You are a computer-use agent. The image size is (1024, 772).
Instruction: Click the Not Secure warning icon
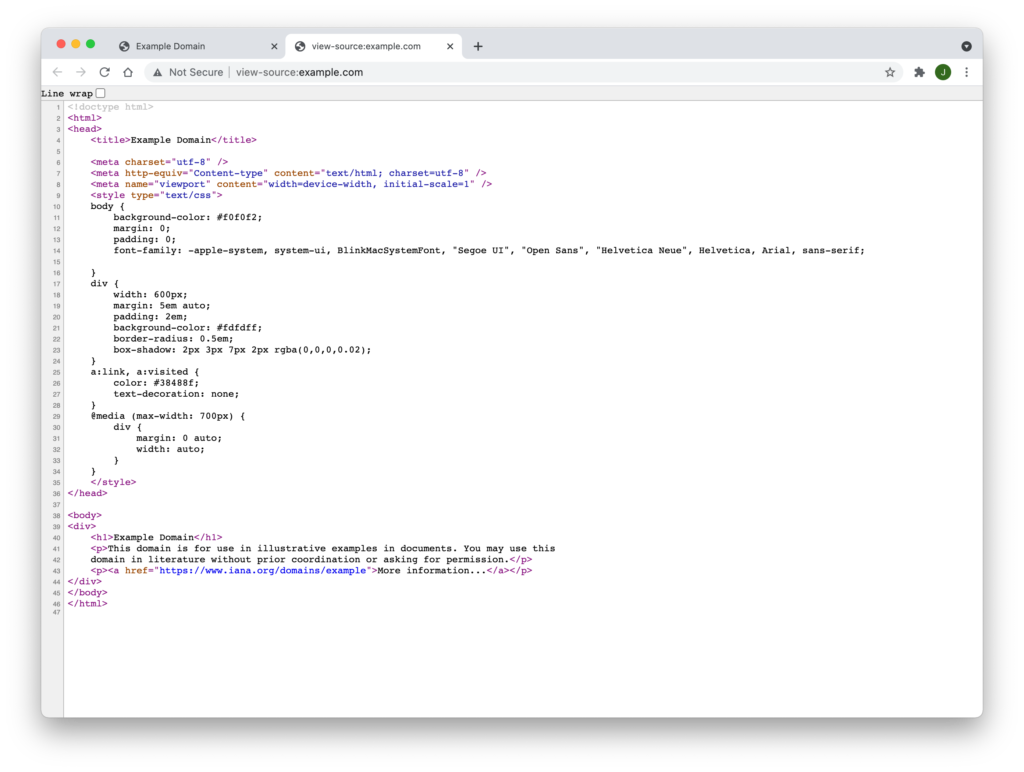(x=157, y=72)
